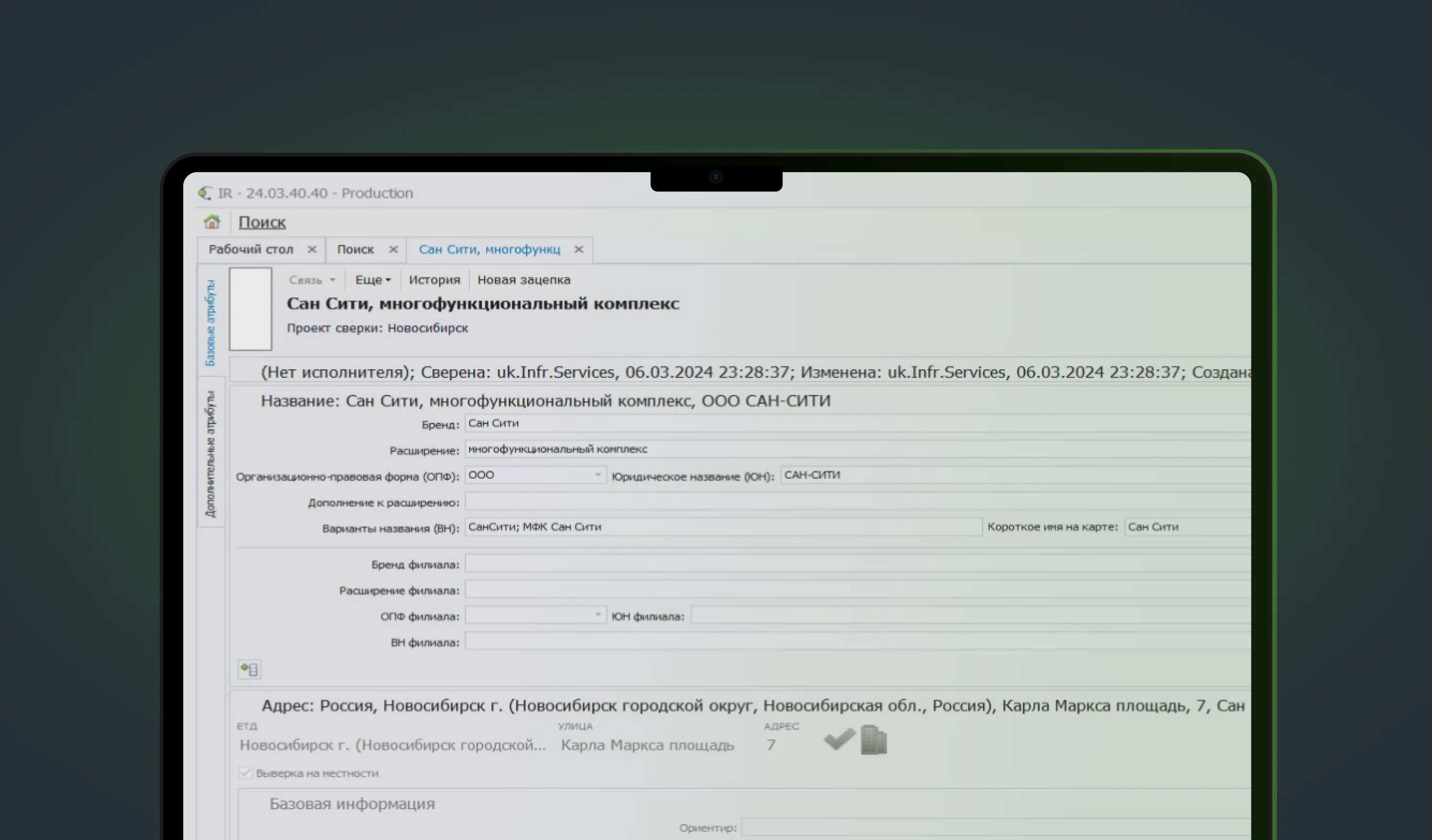This screenshot has height=840, width=1432.
Task: Click the Расширение филиала input field
Action: [x=858, y=589]
